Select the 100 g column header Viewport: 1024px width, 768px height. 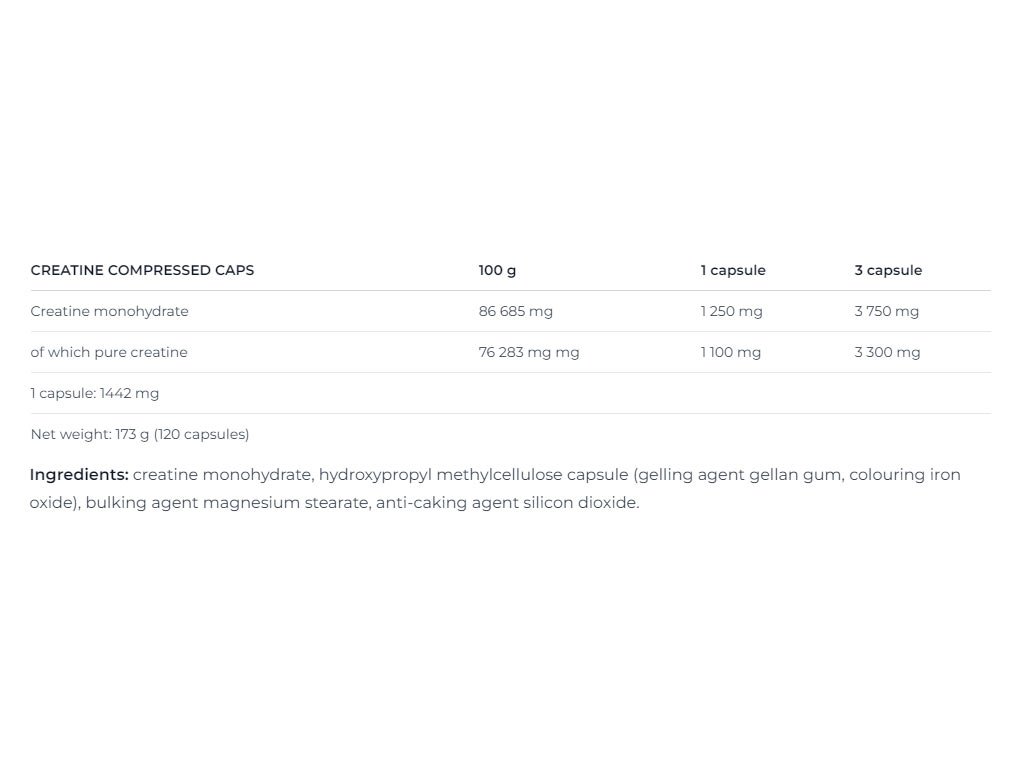point(497,270)
